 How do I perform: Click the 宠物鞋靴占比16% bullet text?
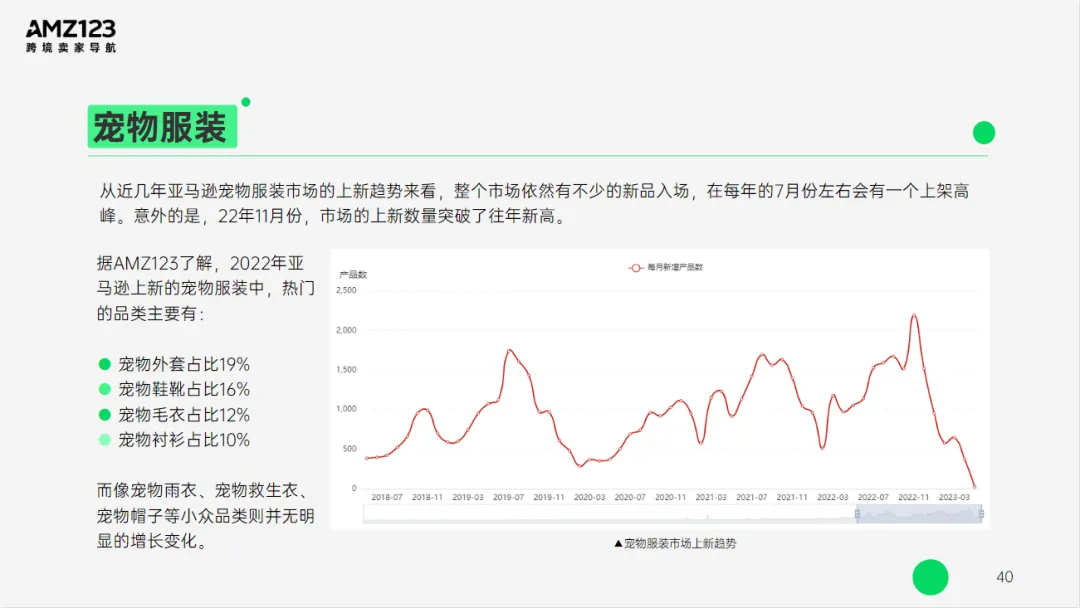(184, 389)
